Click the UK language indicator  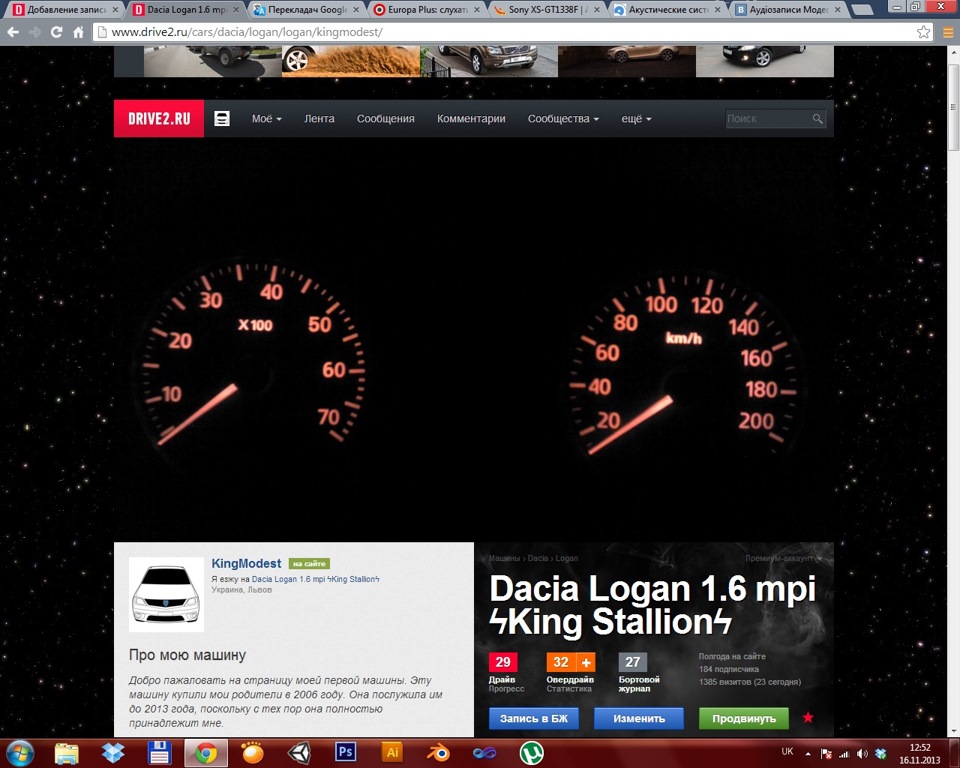click(787, 751)
